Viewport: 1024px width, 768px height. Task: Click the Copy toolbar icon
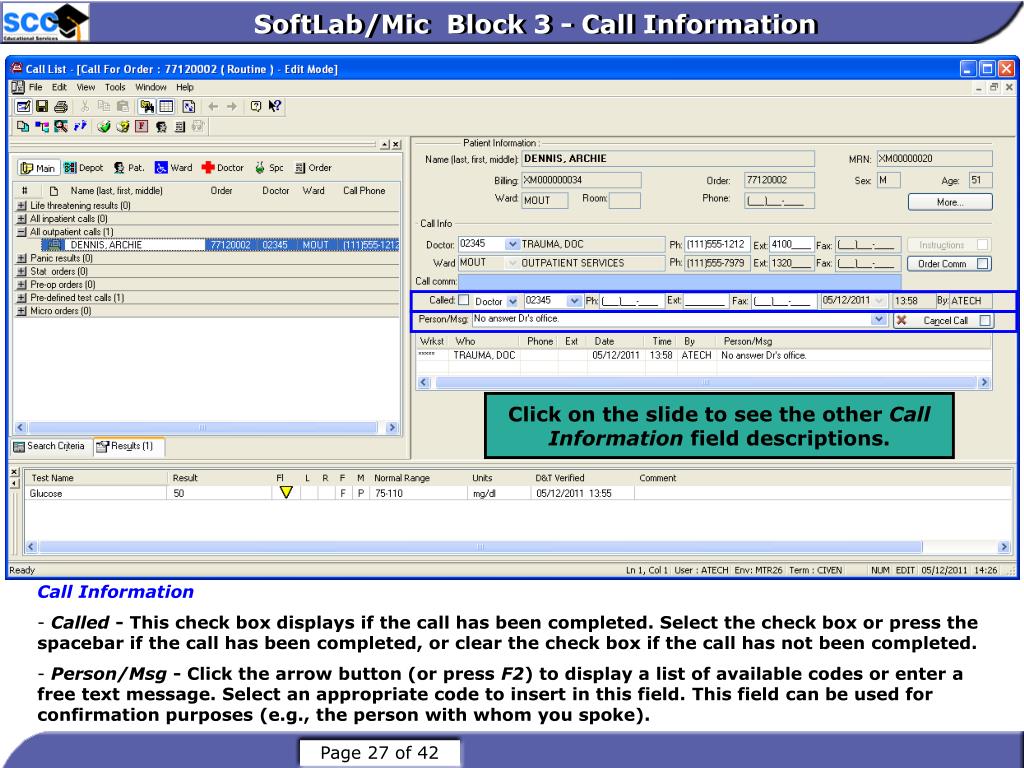click(x=103, y=106)
